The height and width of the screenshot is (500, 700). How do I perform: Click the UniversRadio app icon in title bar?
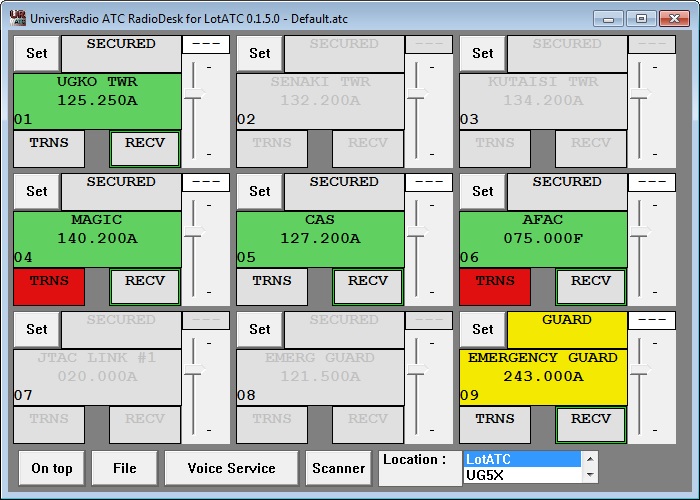[18, 18]
